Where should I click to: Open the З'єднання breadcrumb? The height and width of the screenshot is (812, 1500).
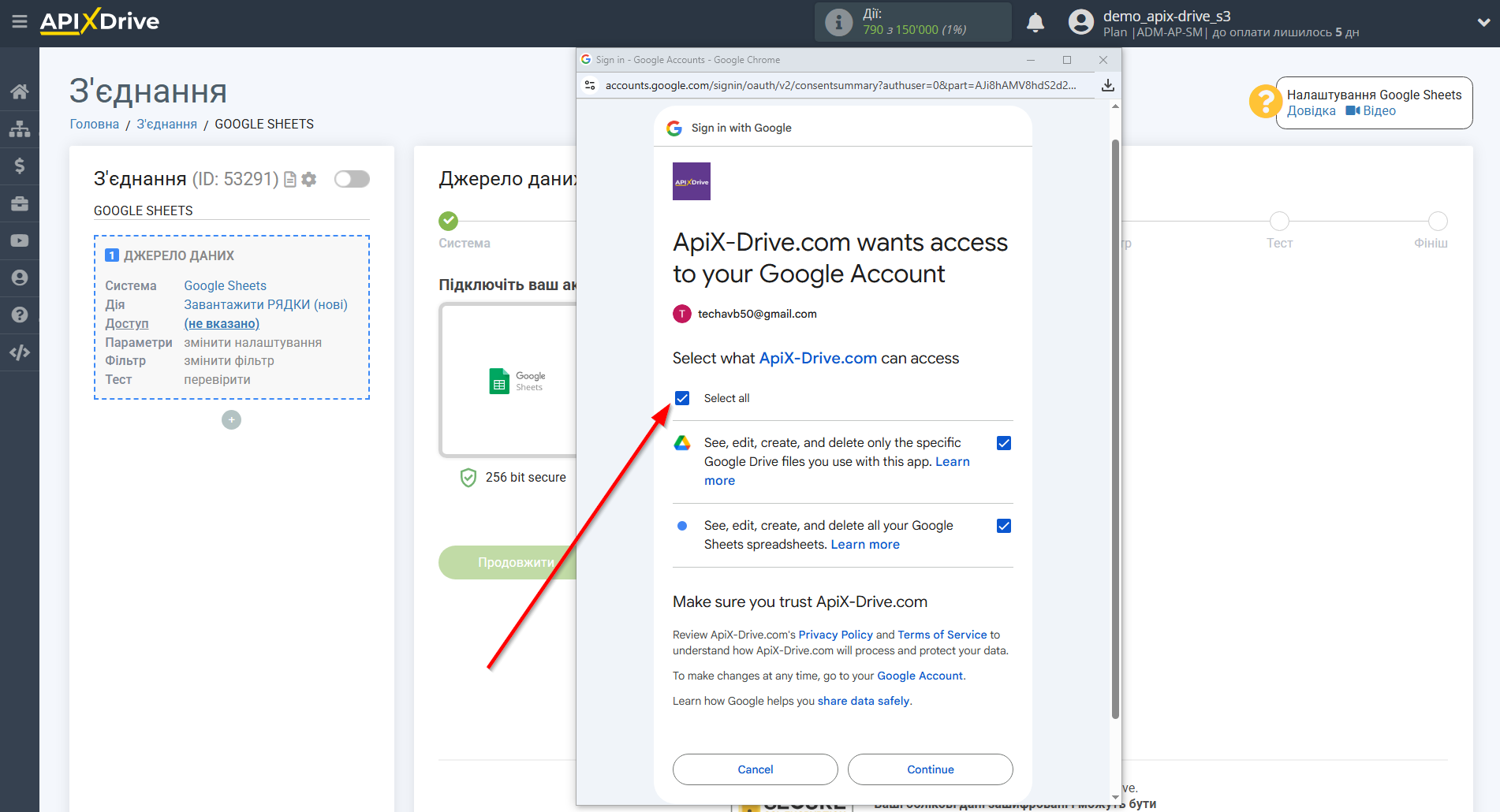click(166, 124)
